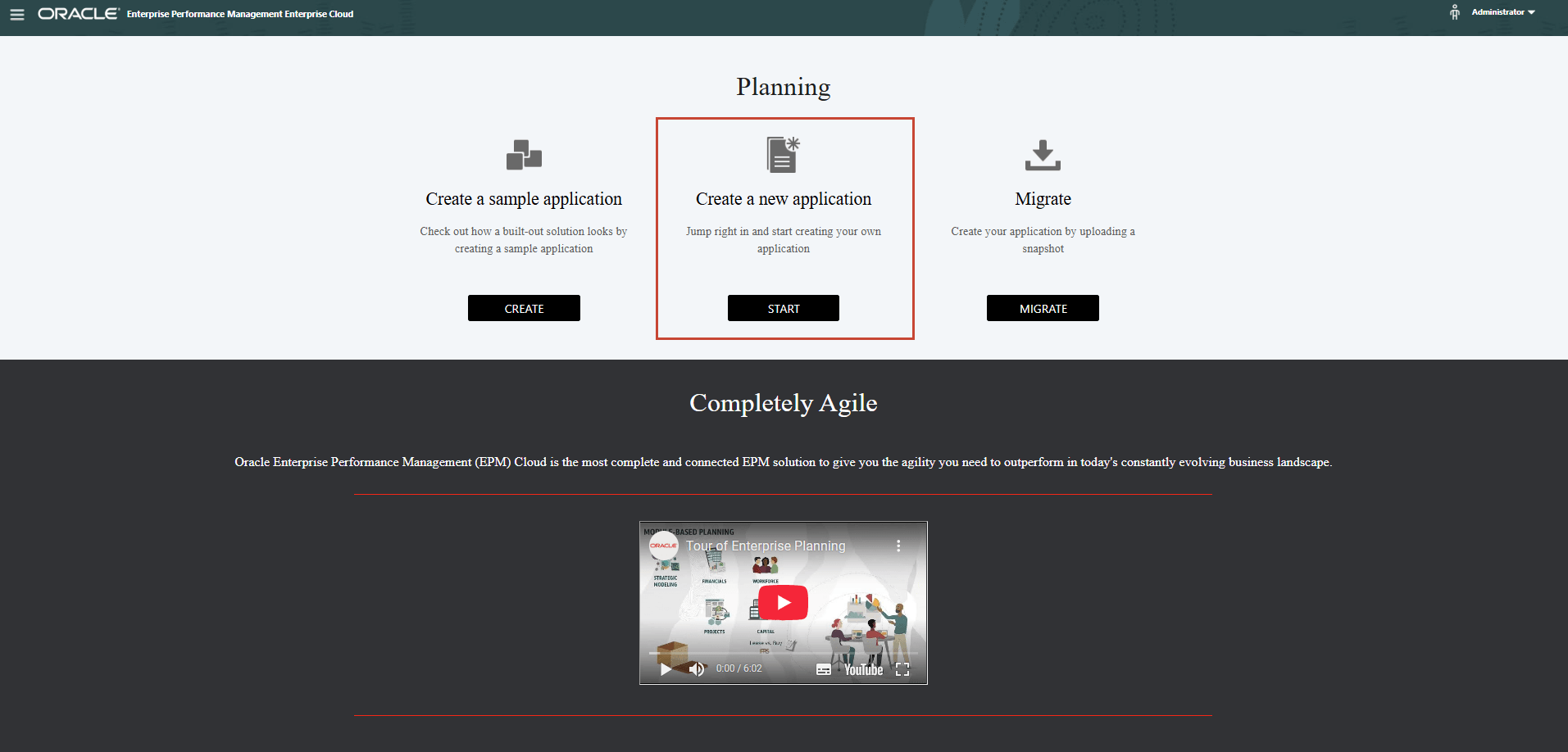Image resolution: width=1568 pixels, height=752 pixels.
Task: Click the Administrator user avatar icon
Action: click(x=1454, y=12)
